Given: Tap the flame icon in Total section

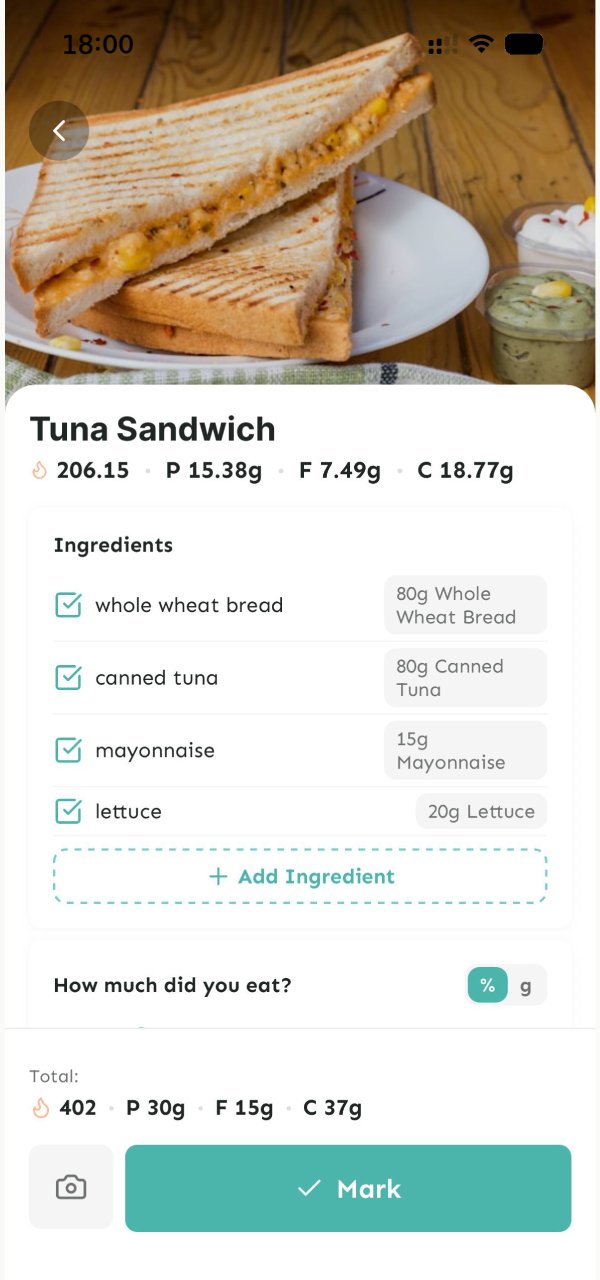Looking at the screenshot, I should pos(41,1107).
